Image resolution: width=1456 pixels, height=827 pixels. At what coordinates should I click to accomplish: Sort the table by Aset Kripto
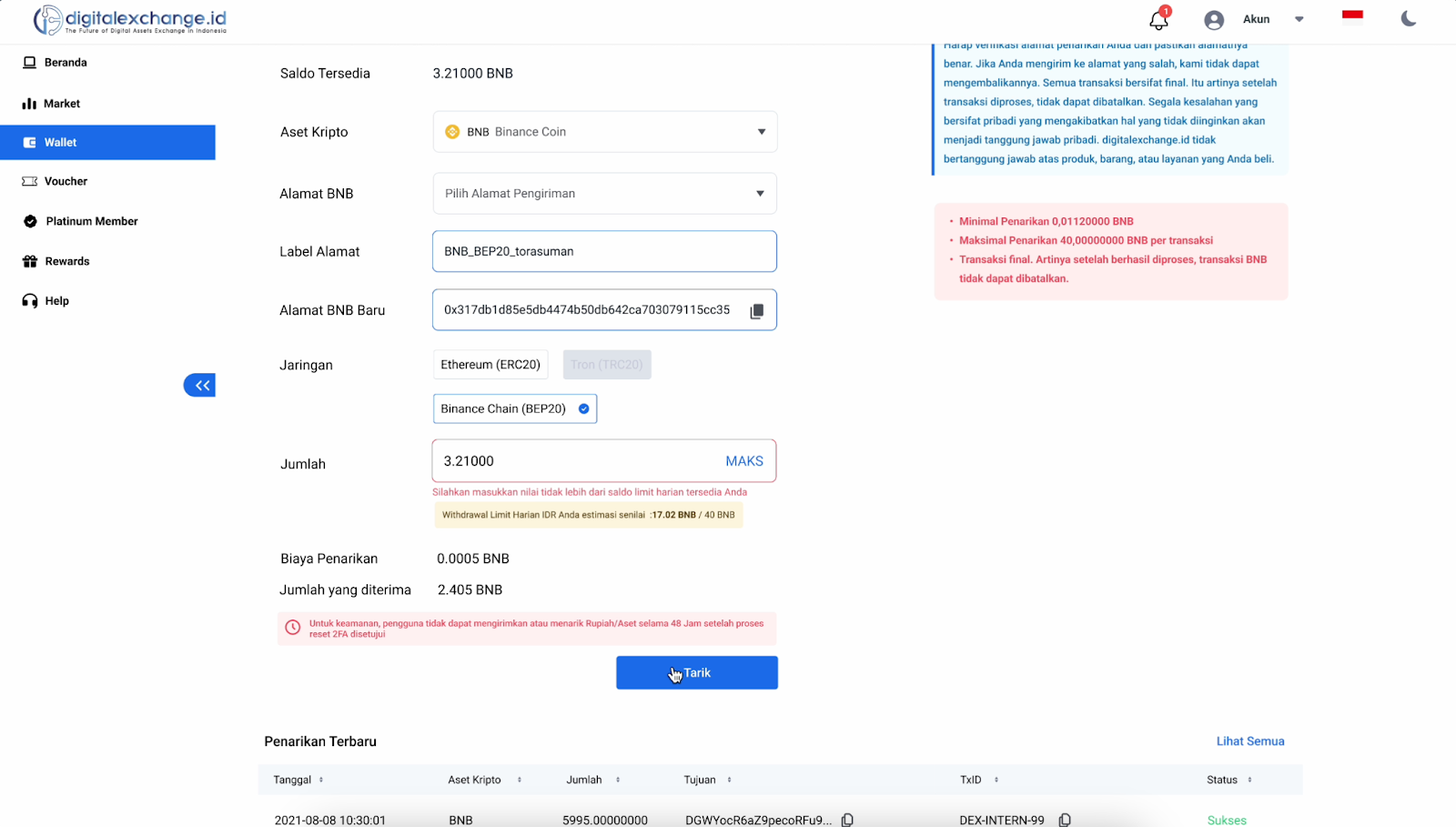(x=520, y=780)
